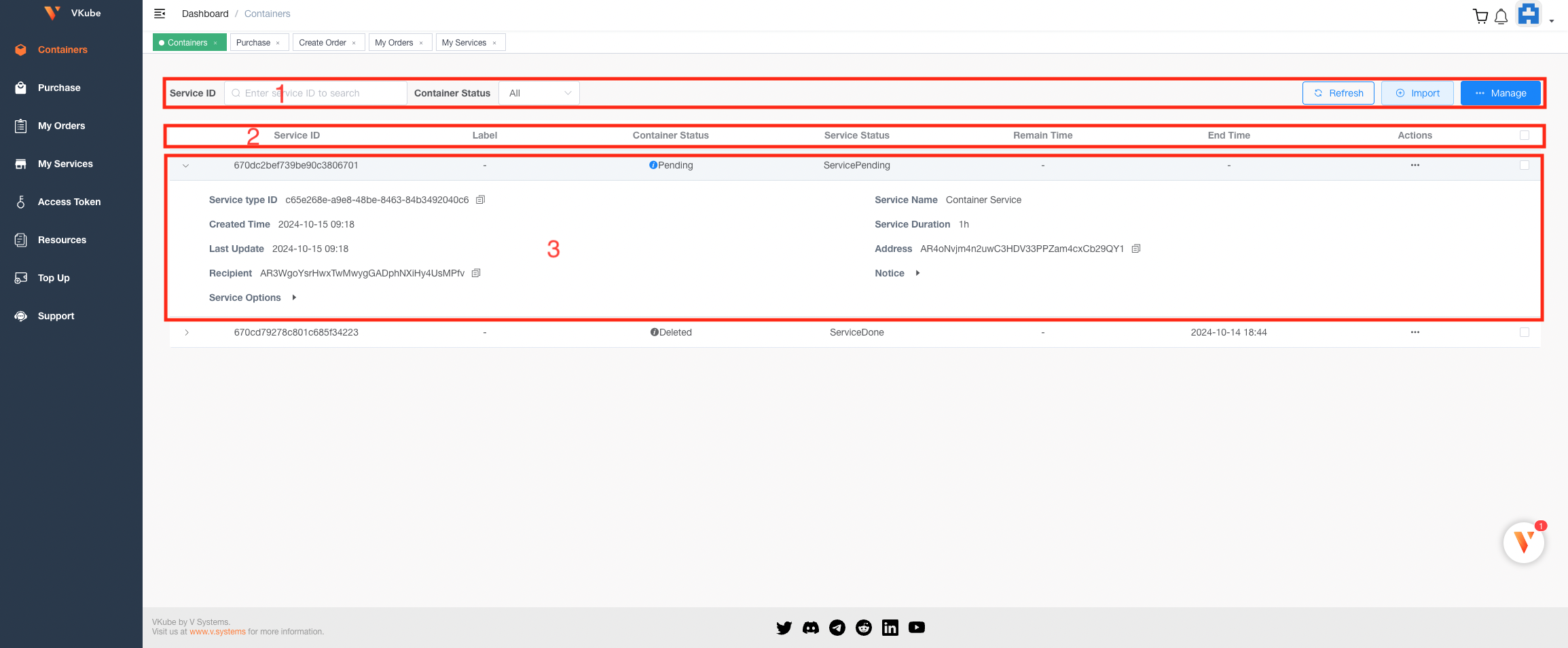
Task: Click the Container Status column header
Action: (x=670, y=135)
